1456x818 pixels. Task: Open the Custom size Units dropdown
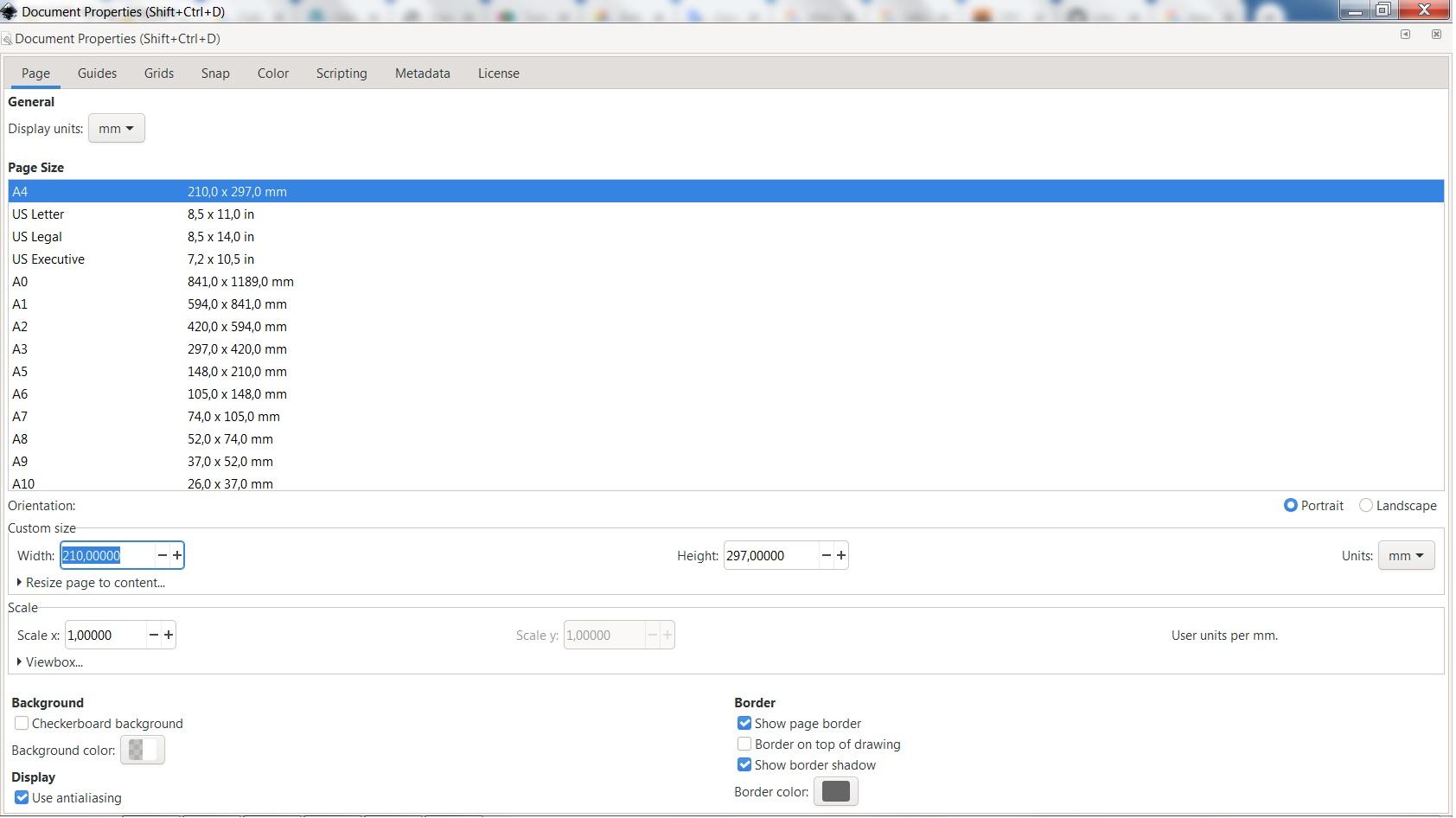tap(1406, 555)
